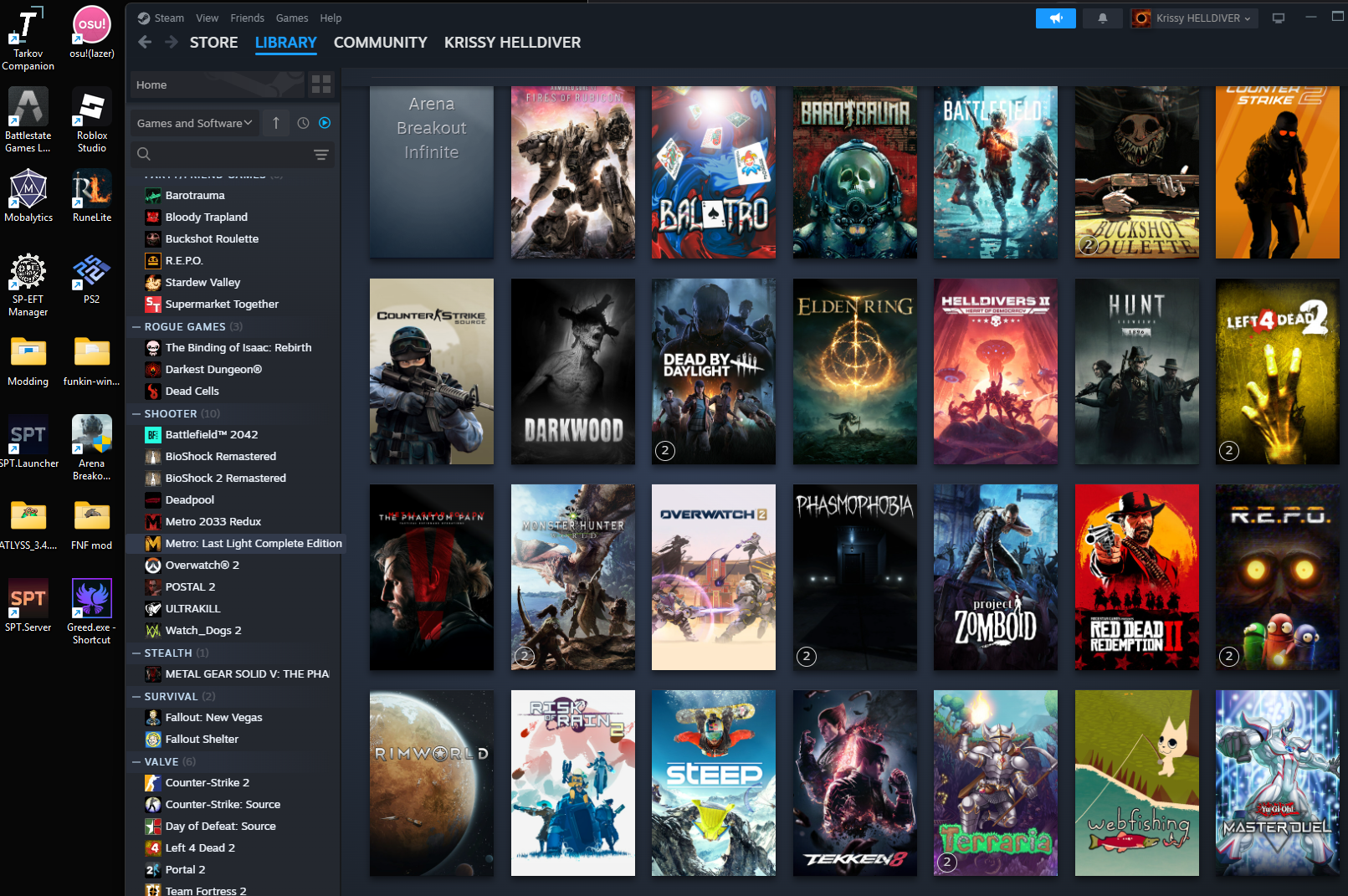Click the Steam back navigation arrow
Image resolution: width=1348 pixels, height=896 pixels.
pyautogui.click(x=145, y=42)
